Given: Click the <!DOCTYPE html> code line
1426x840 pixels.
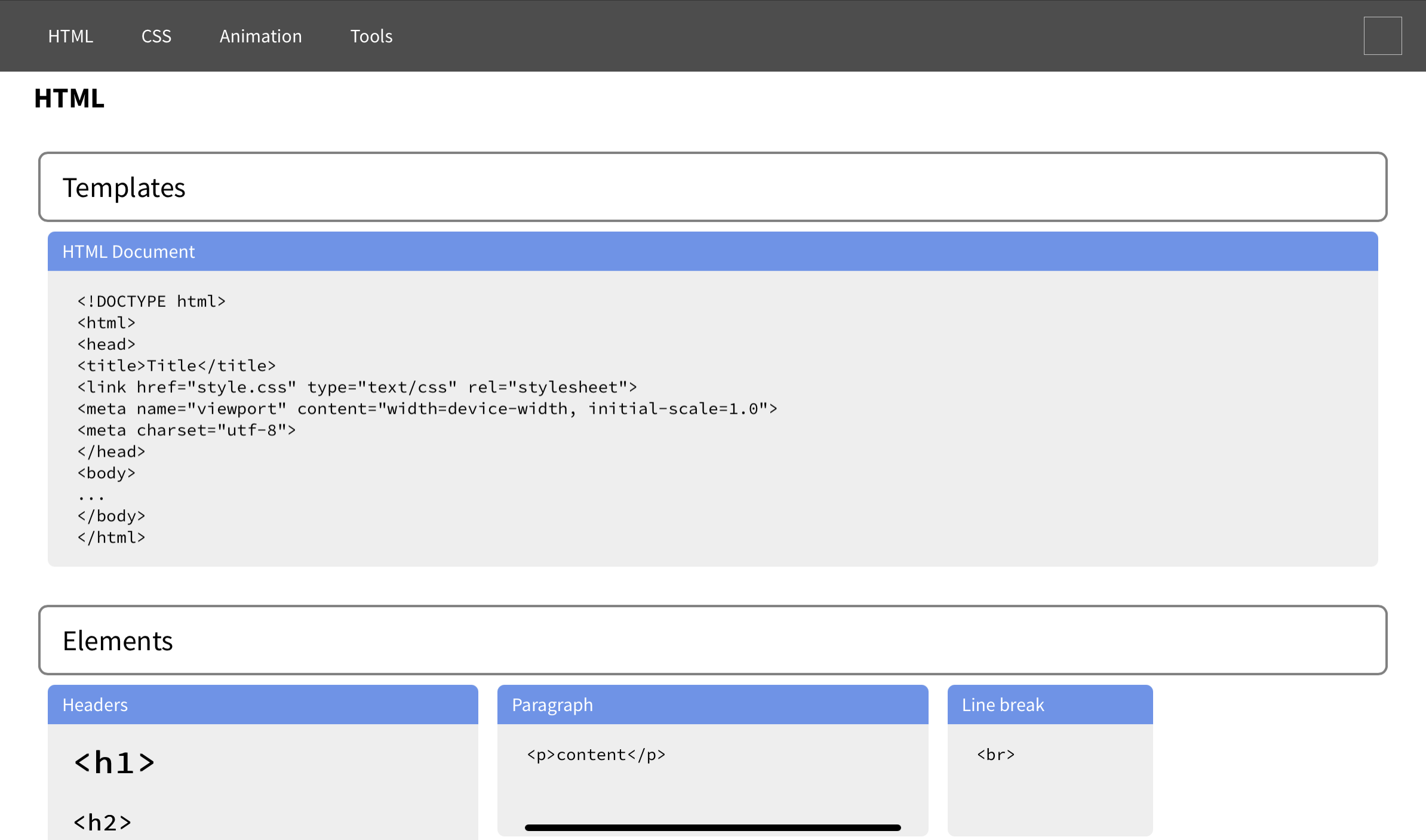Looking at the screenshot, I should pos(152,301).
